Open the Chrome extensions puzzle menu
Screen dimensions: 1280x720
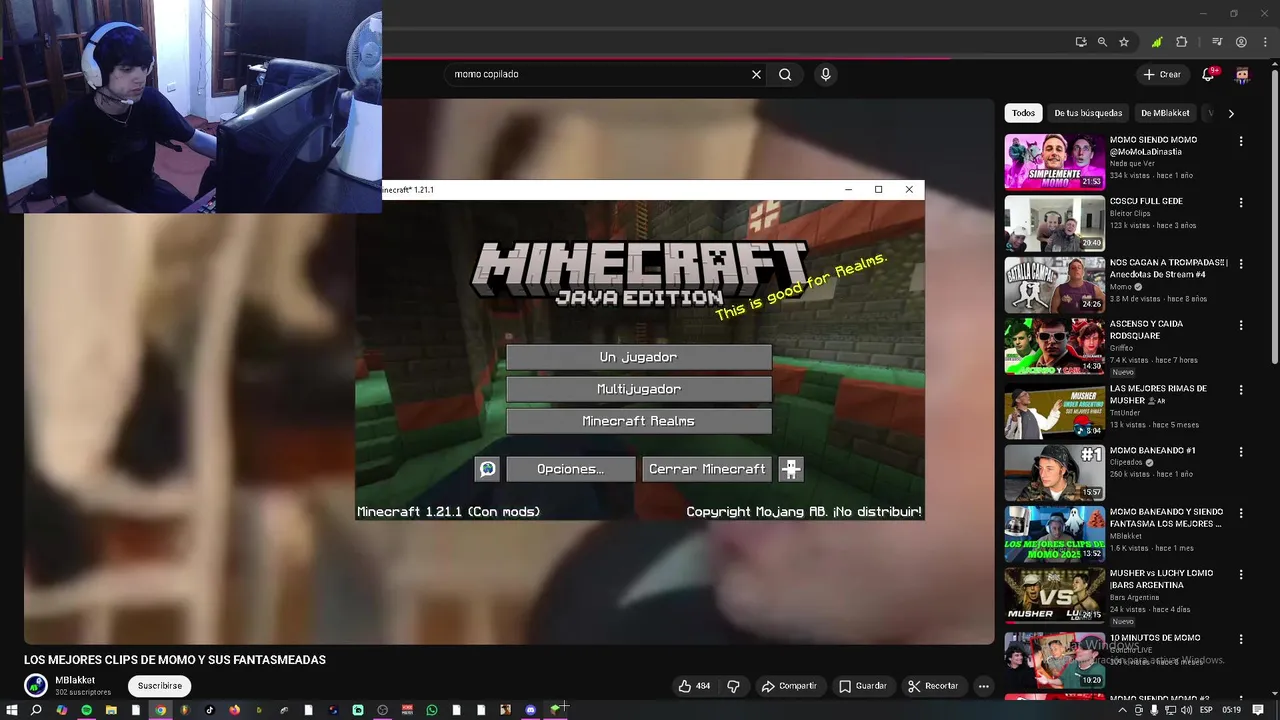click(x=1181, y=42)
